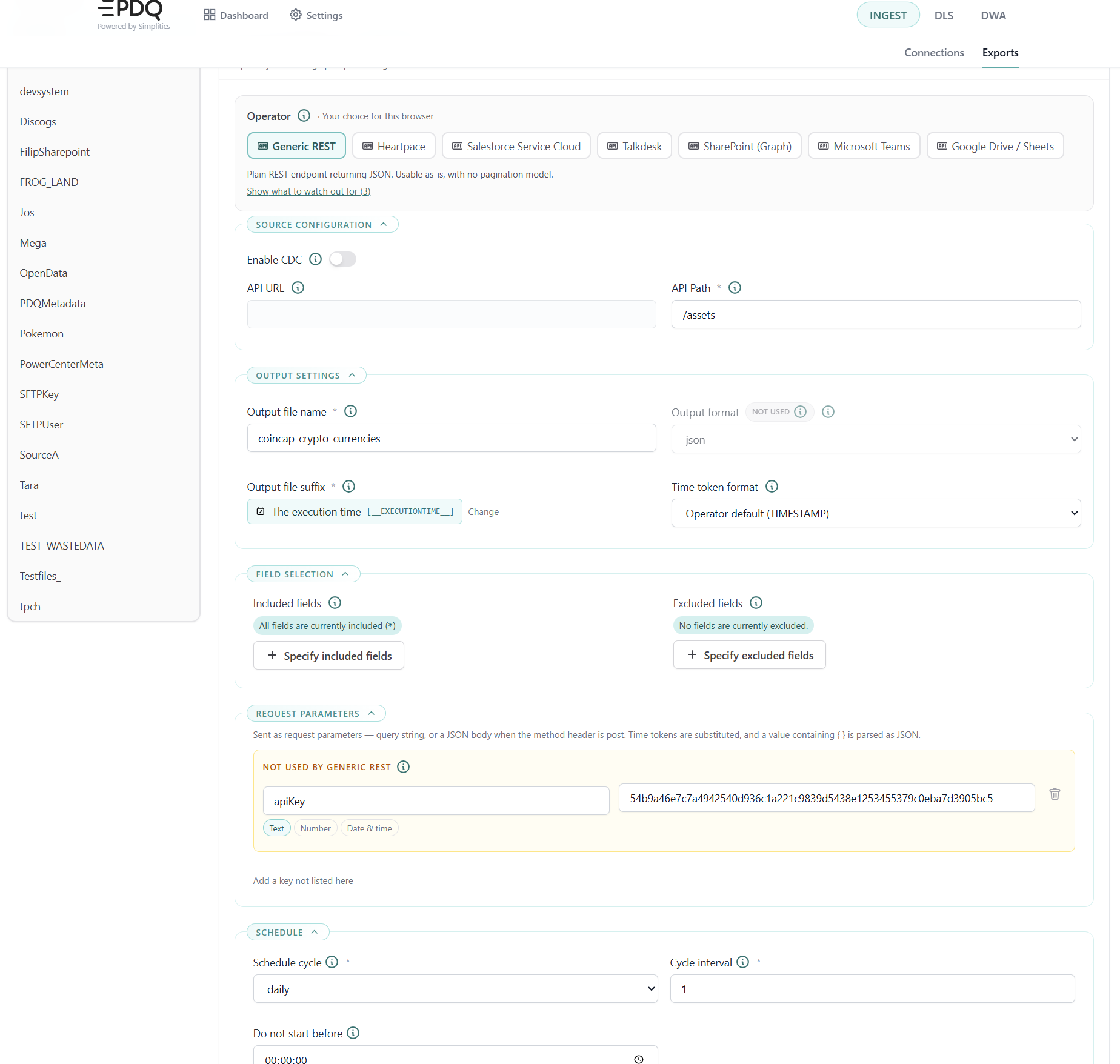Open the Output format json dropdown
Image resolution: width=1120 pixels, height=1064 pixels.
[x=876, y=439]
